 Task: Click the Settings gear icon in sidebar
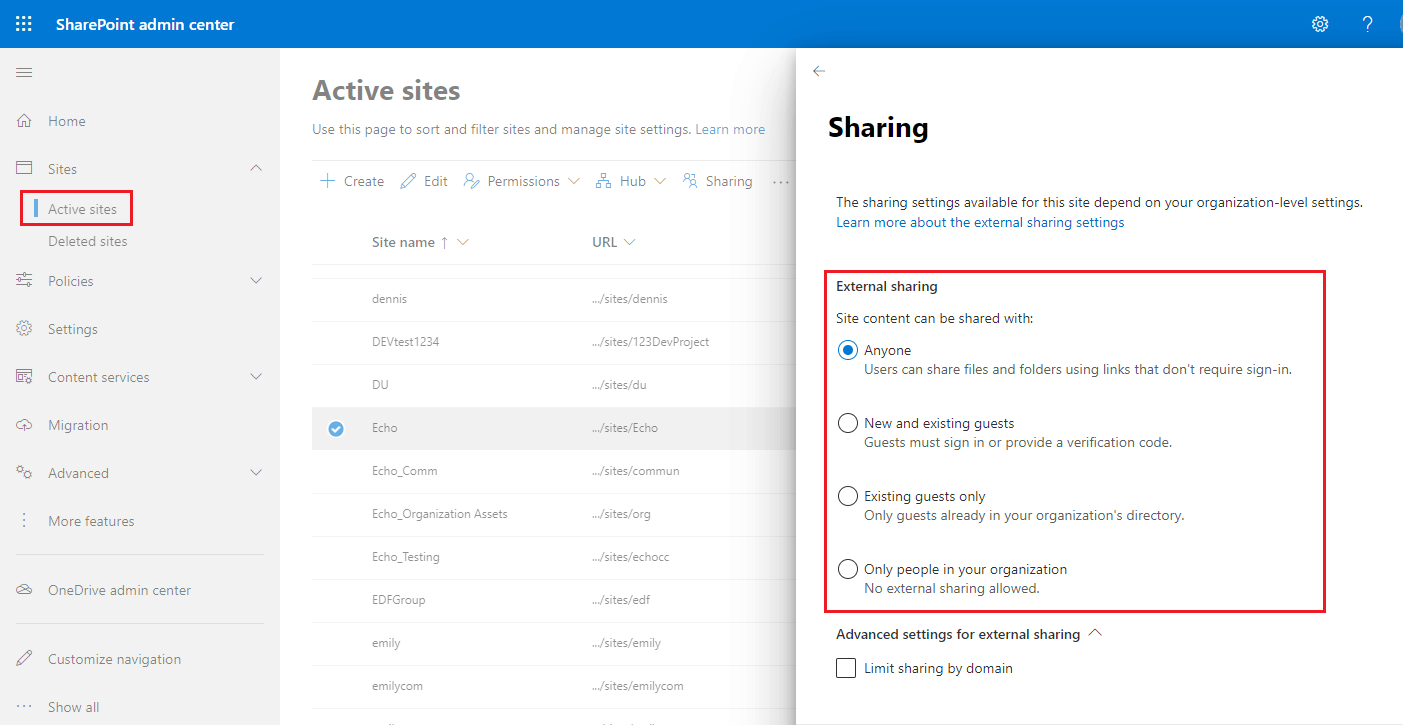(25, 329)
